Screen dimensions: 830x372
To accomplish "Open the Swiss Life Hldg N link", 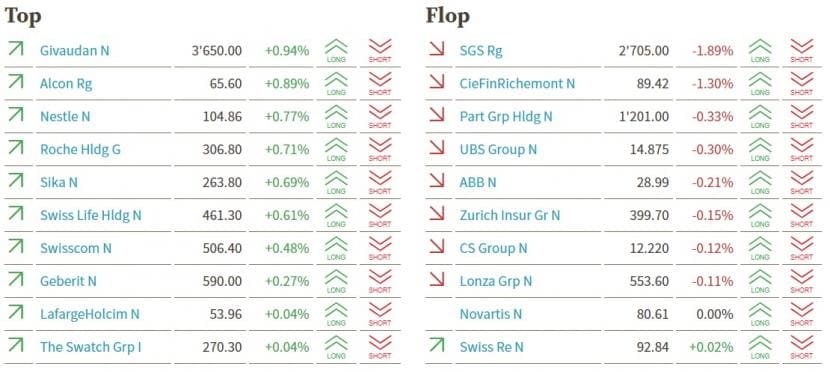I will 91,215.
